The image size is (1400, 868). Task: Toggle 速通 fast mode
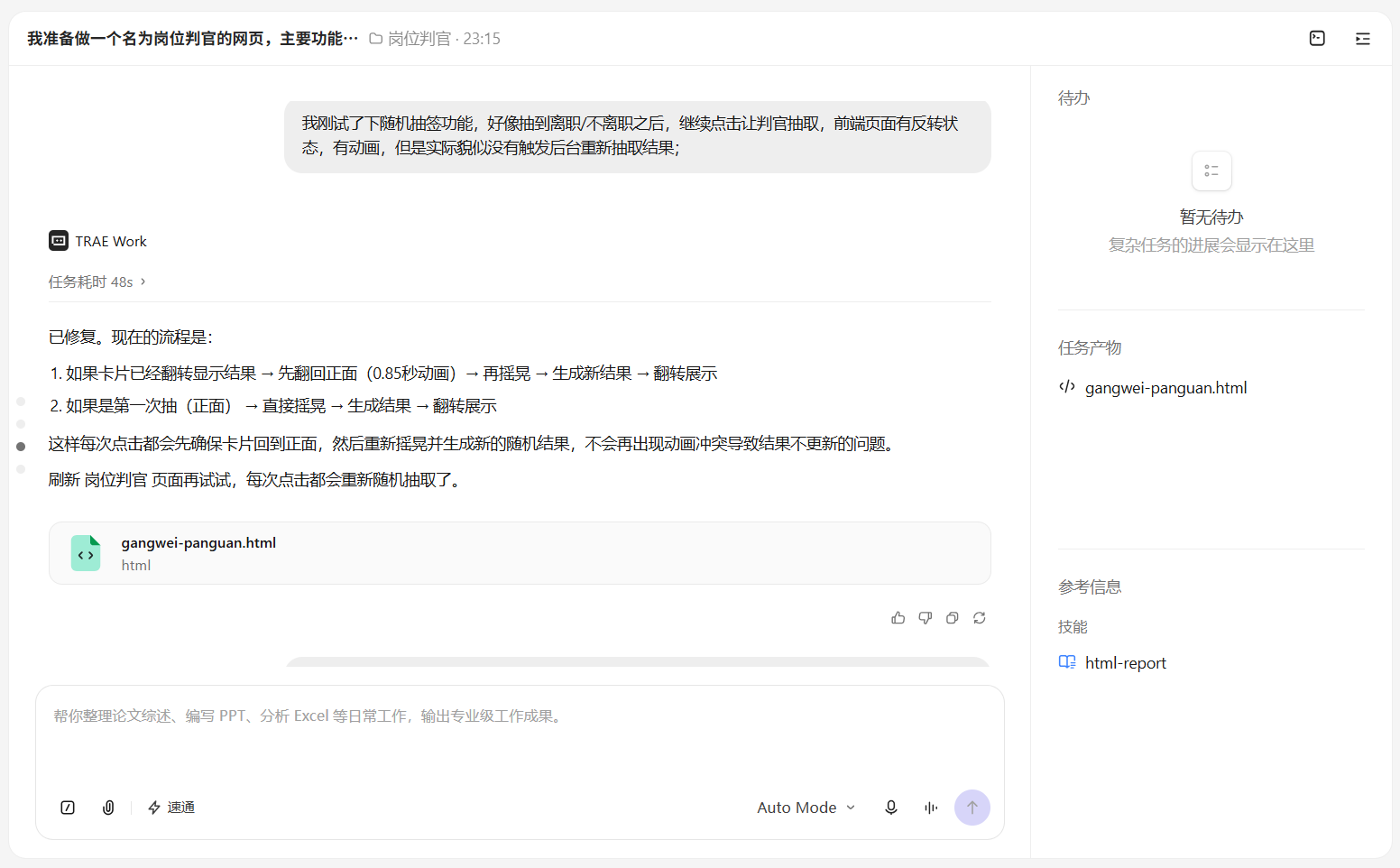[x=171, y=808]
